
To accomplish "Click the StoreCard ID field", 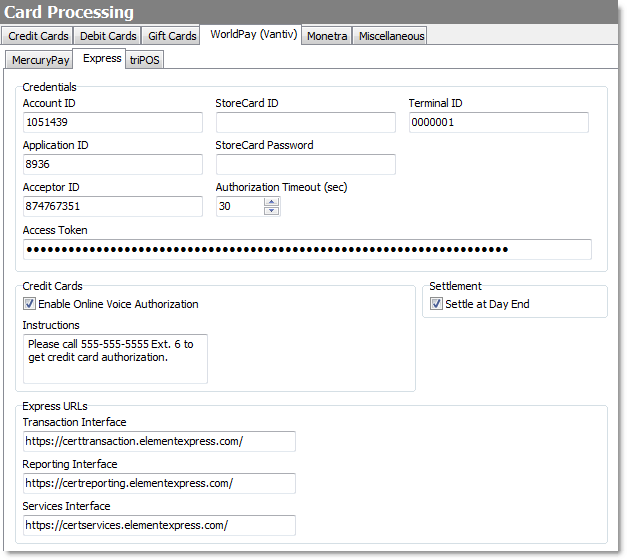I will tap(306, 122).
